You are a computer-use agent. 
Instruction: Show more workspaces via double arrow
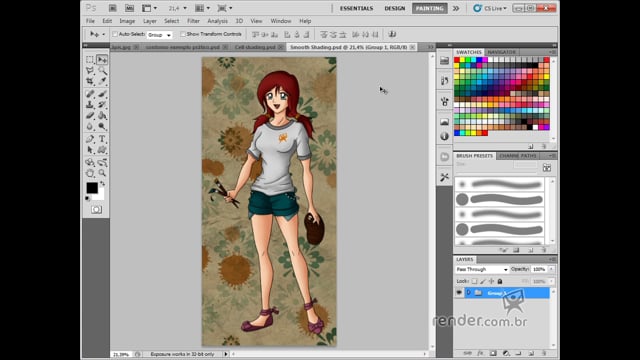pyautogui.click(x=456, y=8)
